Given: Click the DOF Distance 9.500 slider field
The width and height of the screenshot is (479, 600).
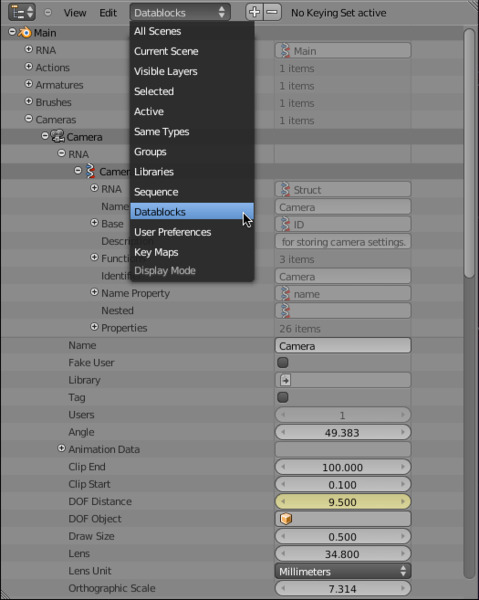Looking at the screenshot, I should 343,502.
